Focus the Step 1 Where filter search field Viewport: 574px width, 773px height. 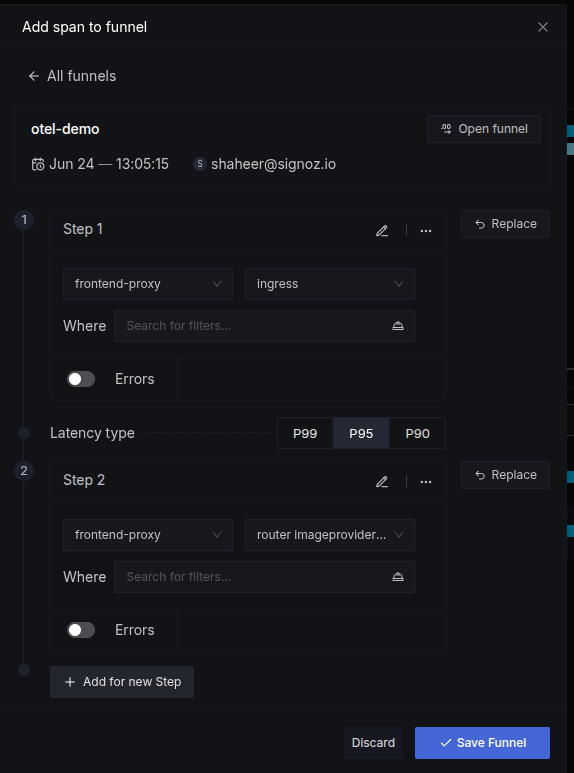(264, 326)
